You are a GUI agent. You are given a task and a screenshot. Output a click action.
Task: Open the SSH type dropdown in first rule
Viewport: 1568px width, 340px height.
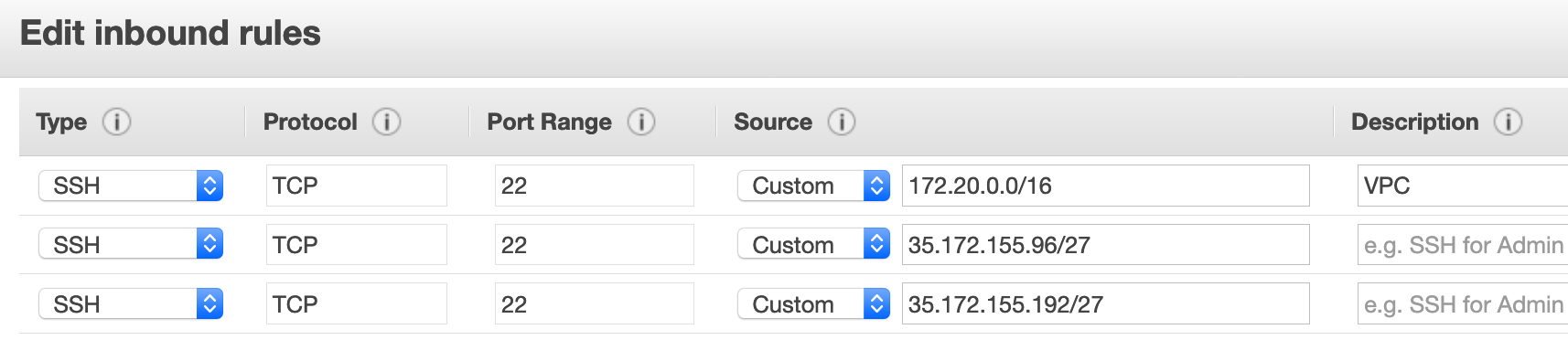(131, 186)
